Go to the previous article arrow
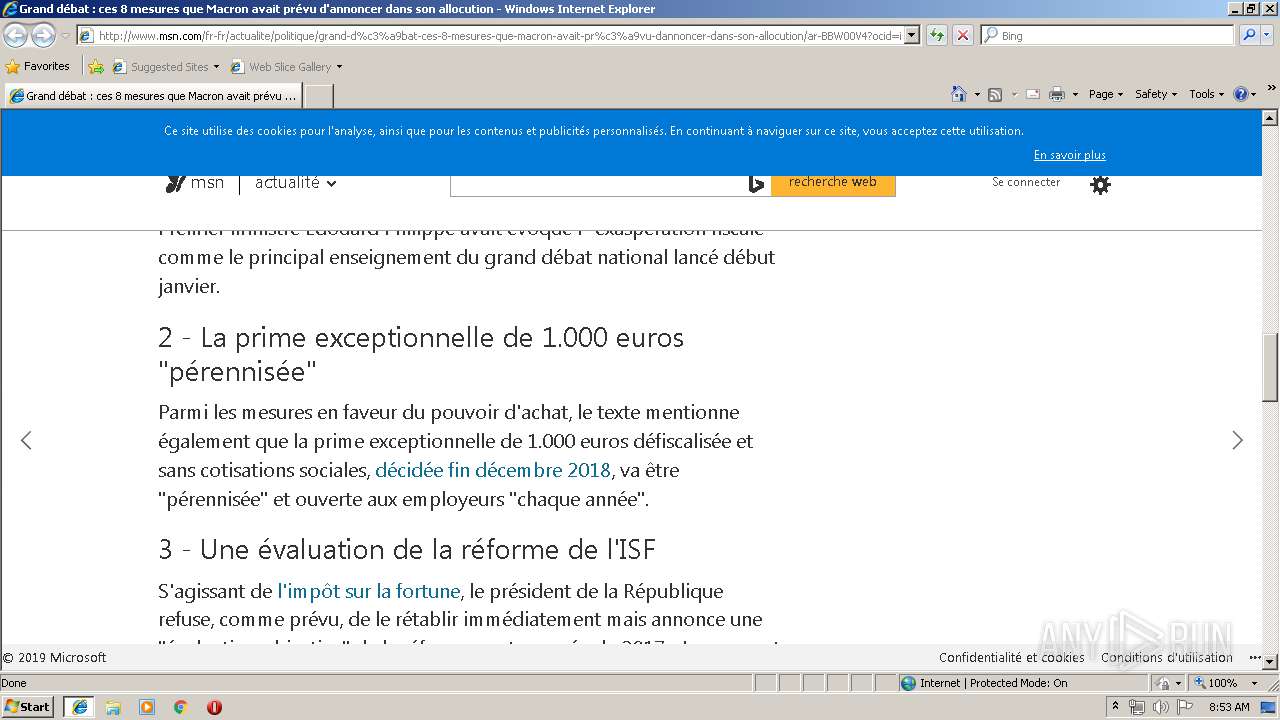The image size is (1280, 720). [26, 440]
